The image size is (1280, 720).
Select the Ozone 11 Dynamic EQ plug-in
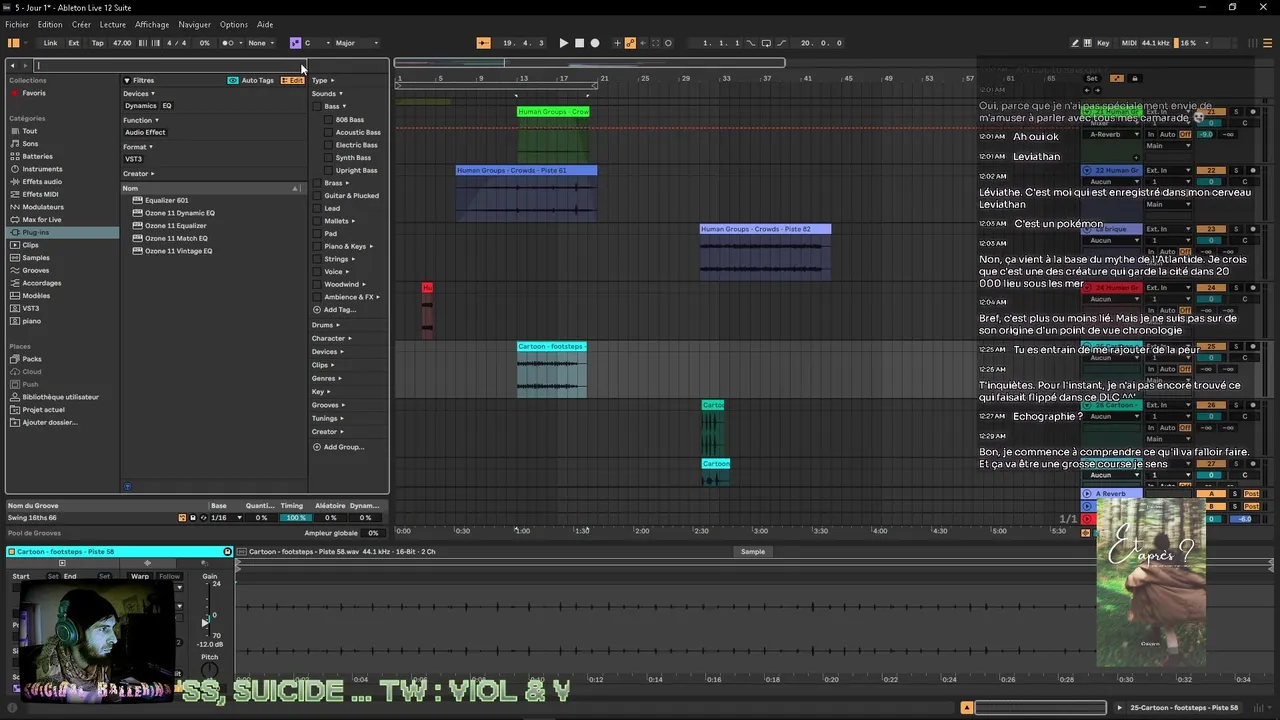180,213
